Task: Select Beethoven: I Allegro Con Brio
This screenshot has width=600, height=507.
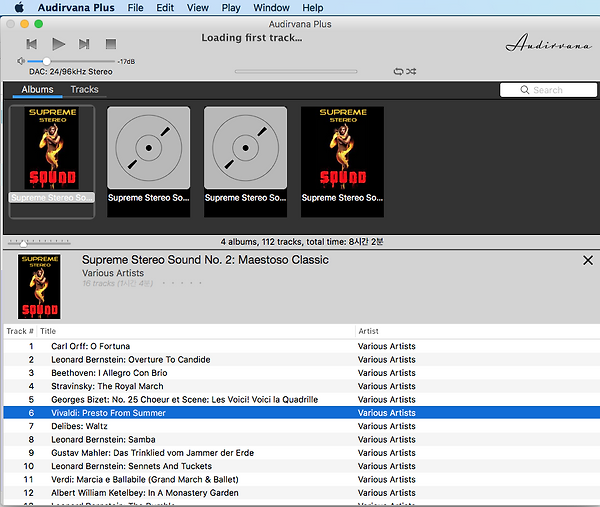Action: pos(302,373)
